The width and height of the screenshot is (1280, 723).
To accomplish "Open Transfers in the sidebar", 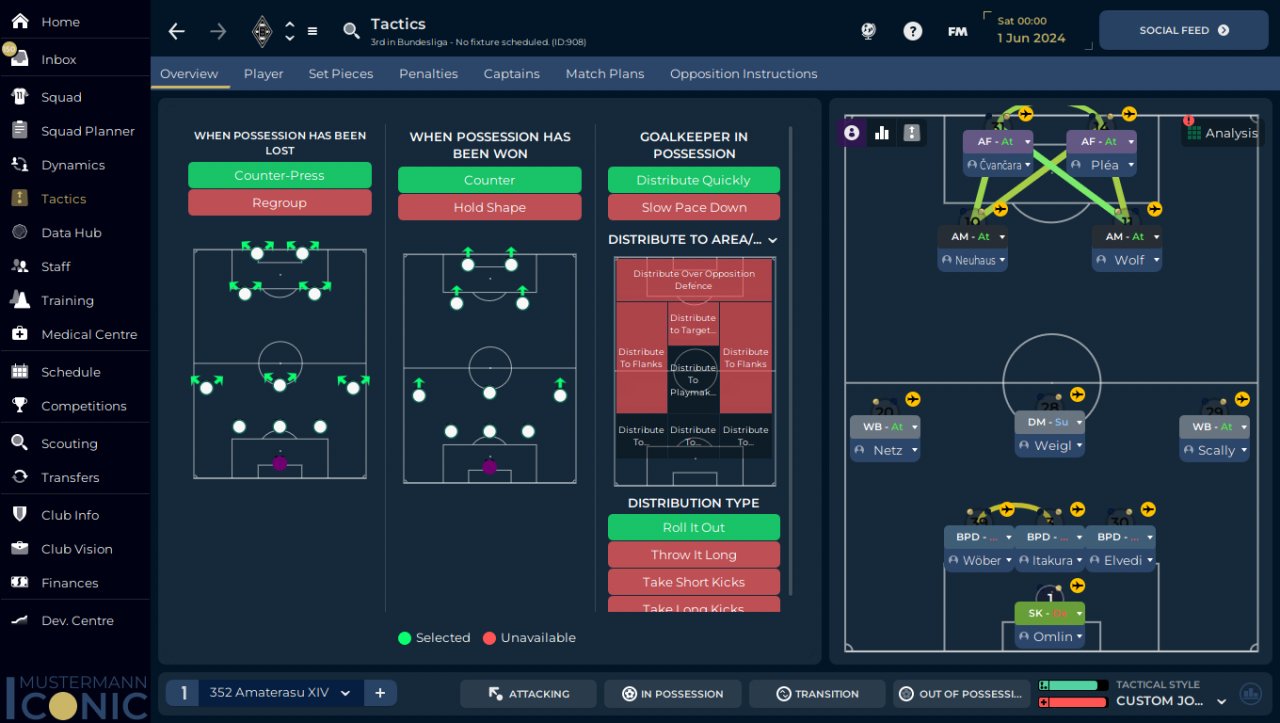I will (x=70, y=478).
